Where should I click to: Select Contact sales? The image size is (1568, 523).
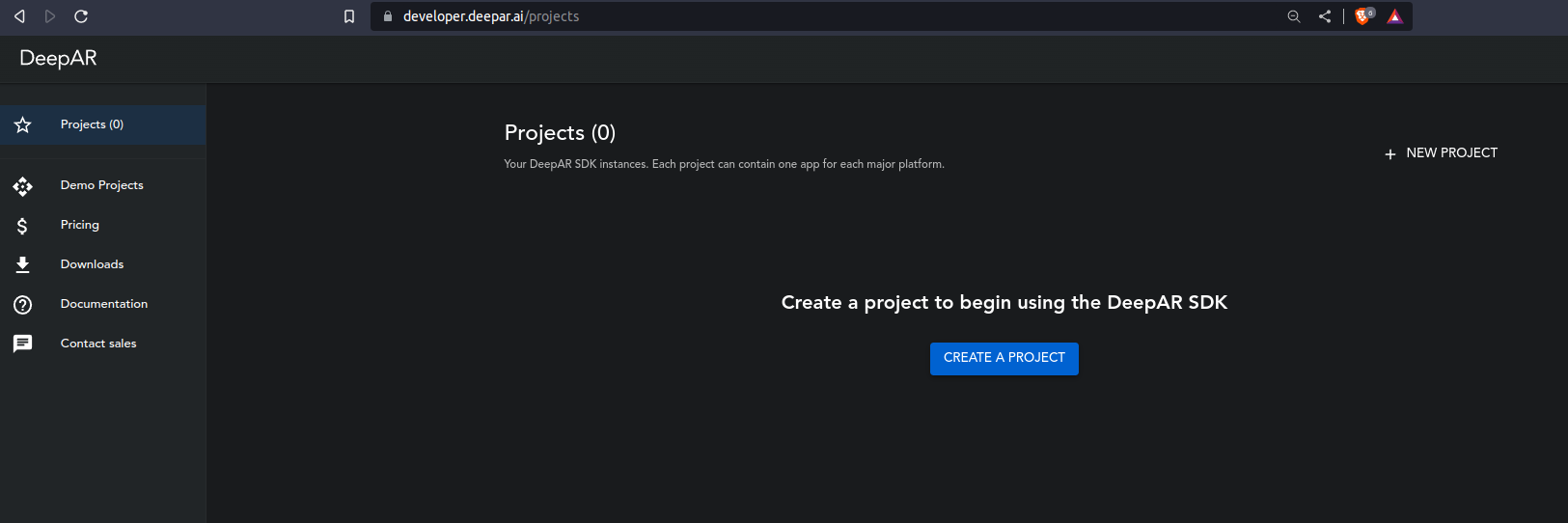click(103, 344)
